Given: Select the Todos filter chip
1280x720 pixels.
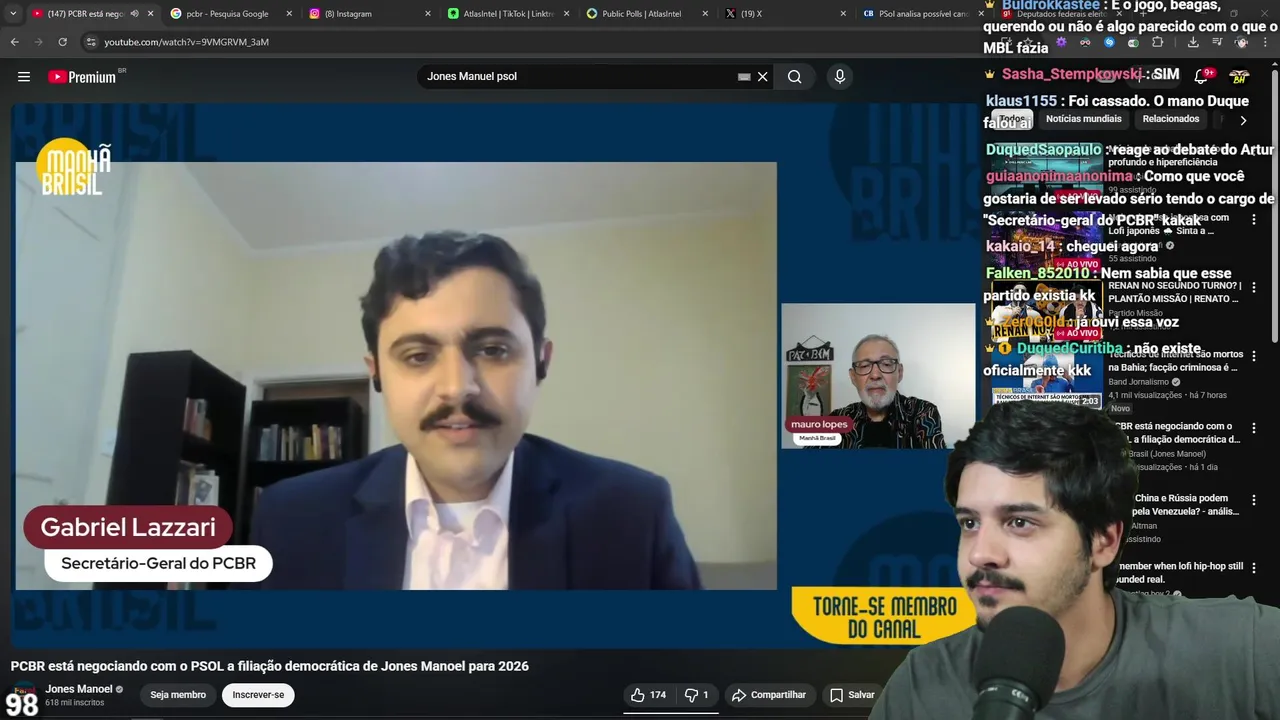Looking at the screenshot, I should 1012,119.
